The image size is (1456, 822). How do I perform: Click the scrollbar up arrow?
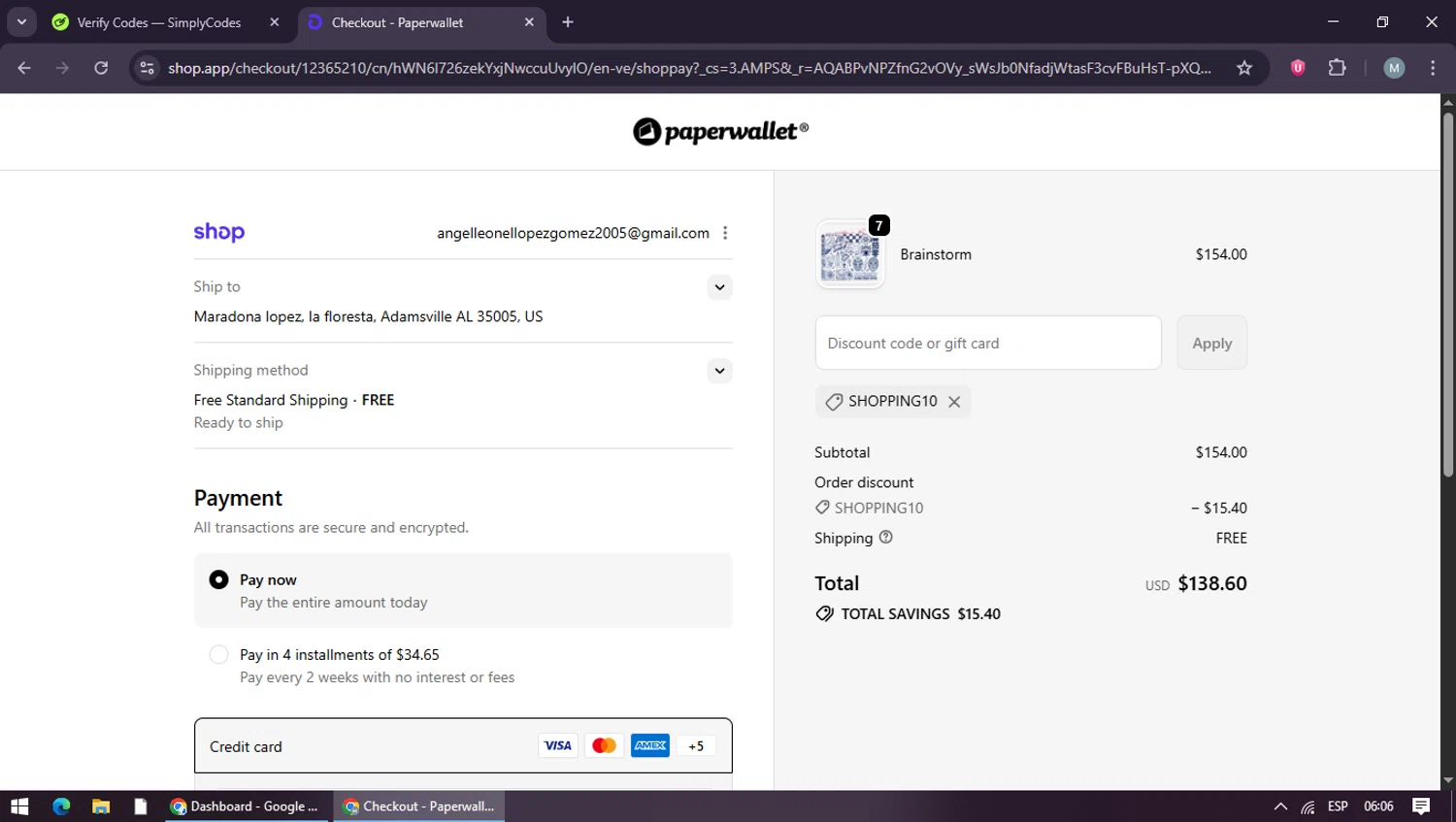coord(1448,101)
